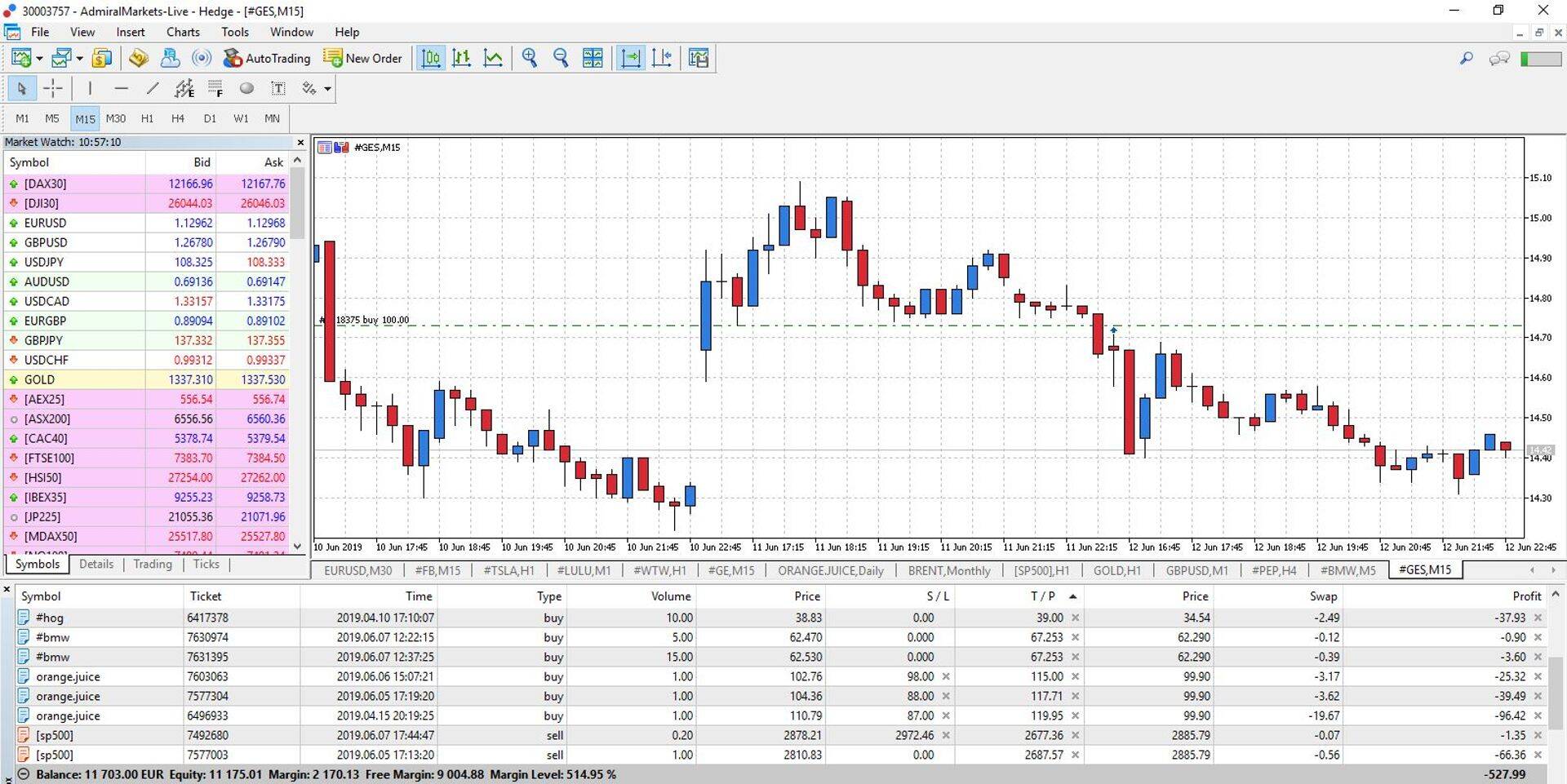Image resolution: width=1567 pixels, height=784 pixels.
Task: Expand the new chart dropdown arrow
Action: click(x=39, y=59)
